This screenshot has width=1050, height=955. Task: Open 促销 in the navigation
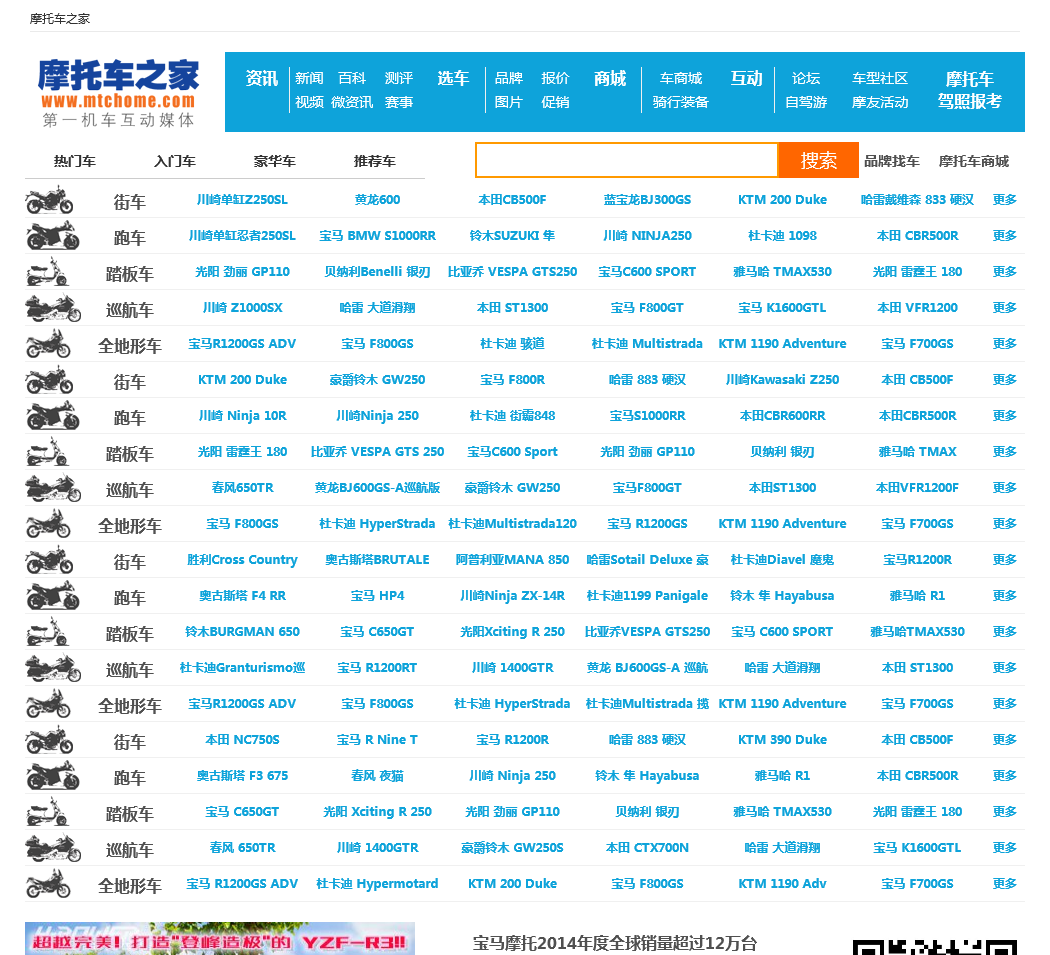tap(555, 102)
